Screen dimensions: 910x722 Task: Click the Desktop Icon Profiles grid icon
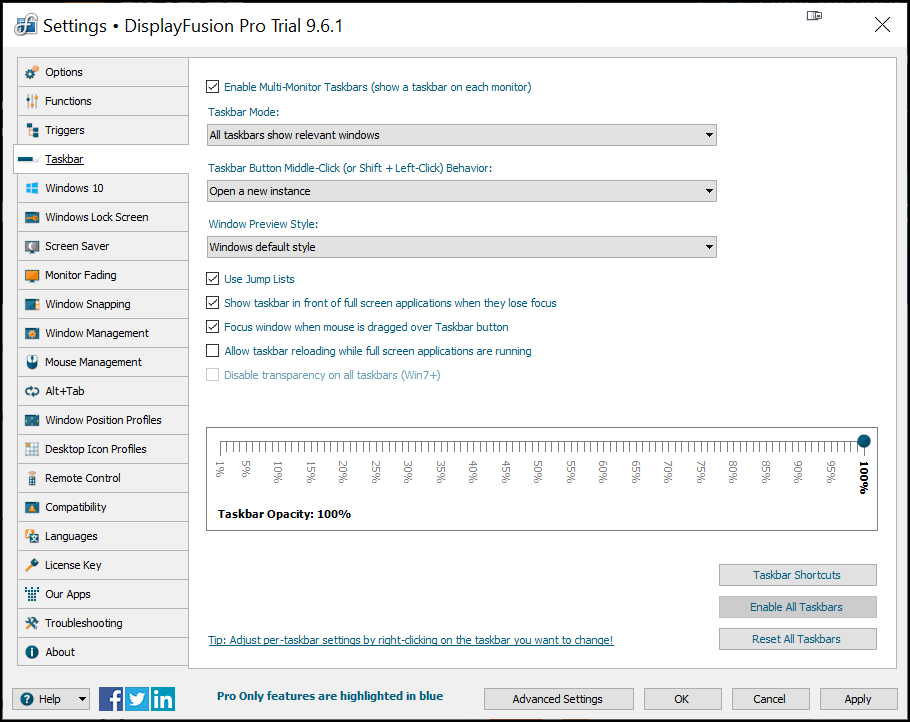(x=32, y=449)
